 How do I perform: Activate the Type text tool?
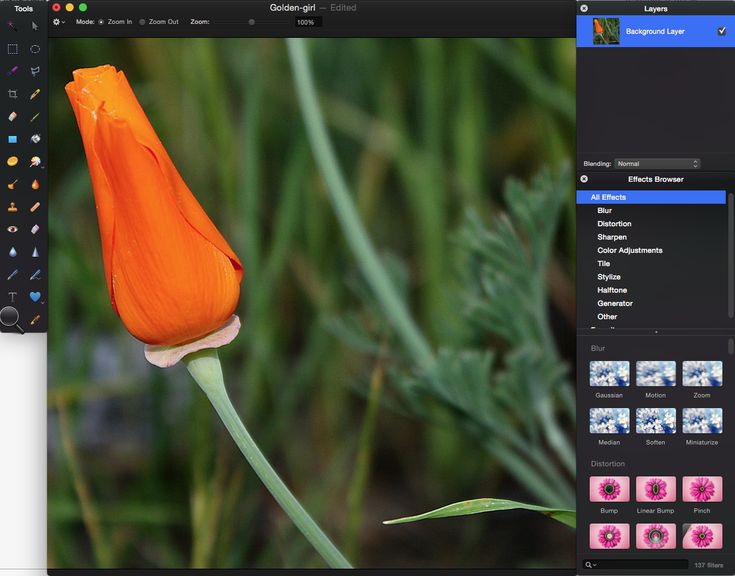tap(12, 297)
